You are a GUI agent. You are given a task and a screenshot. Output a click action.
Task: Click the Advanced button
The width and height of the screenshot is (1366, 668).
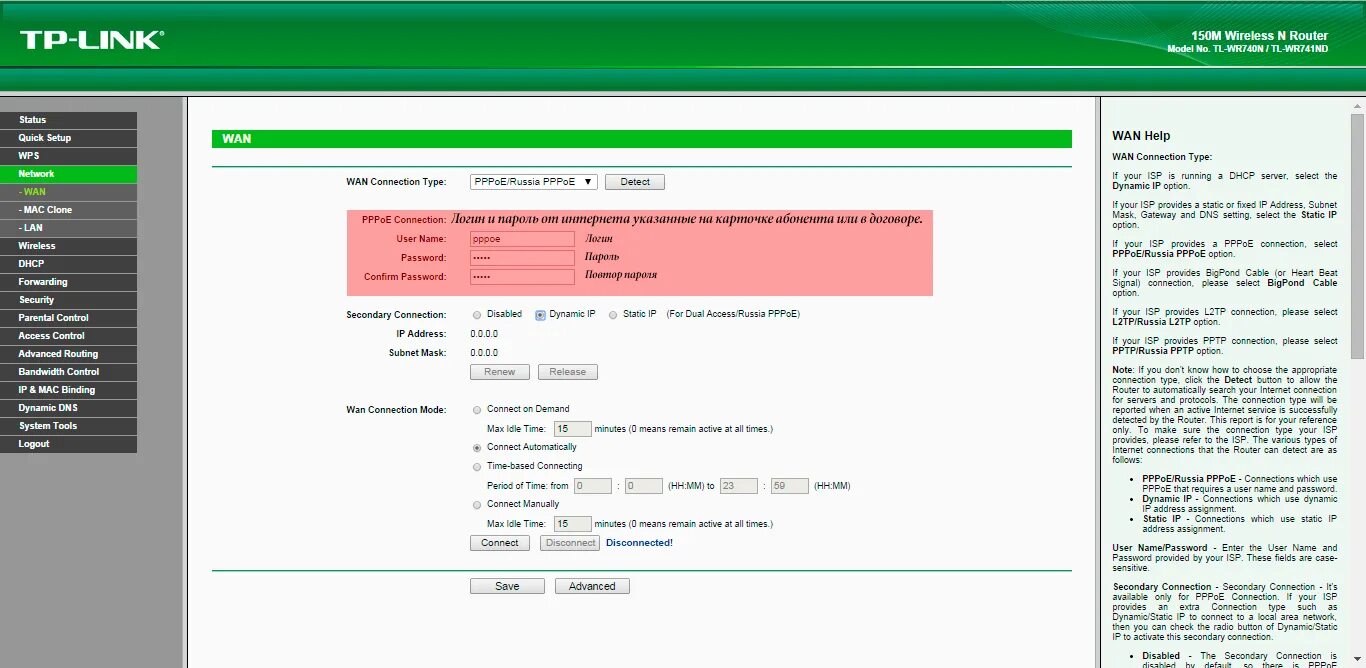(x=592, y=587)
